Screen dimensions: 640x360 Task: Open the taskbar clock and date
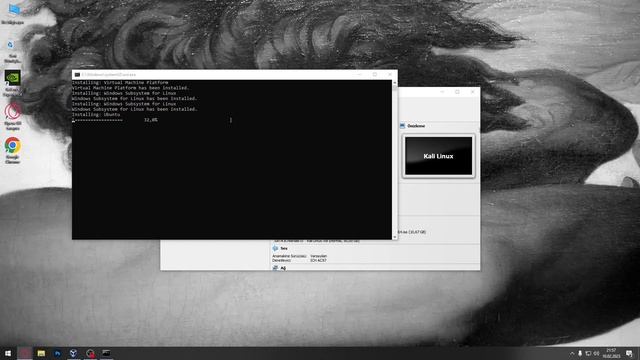pyautogui.click(x=611, y=353)
